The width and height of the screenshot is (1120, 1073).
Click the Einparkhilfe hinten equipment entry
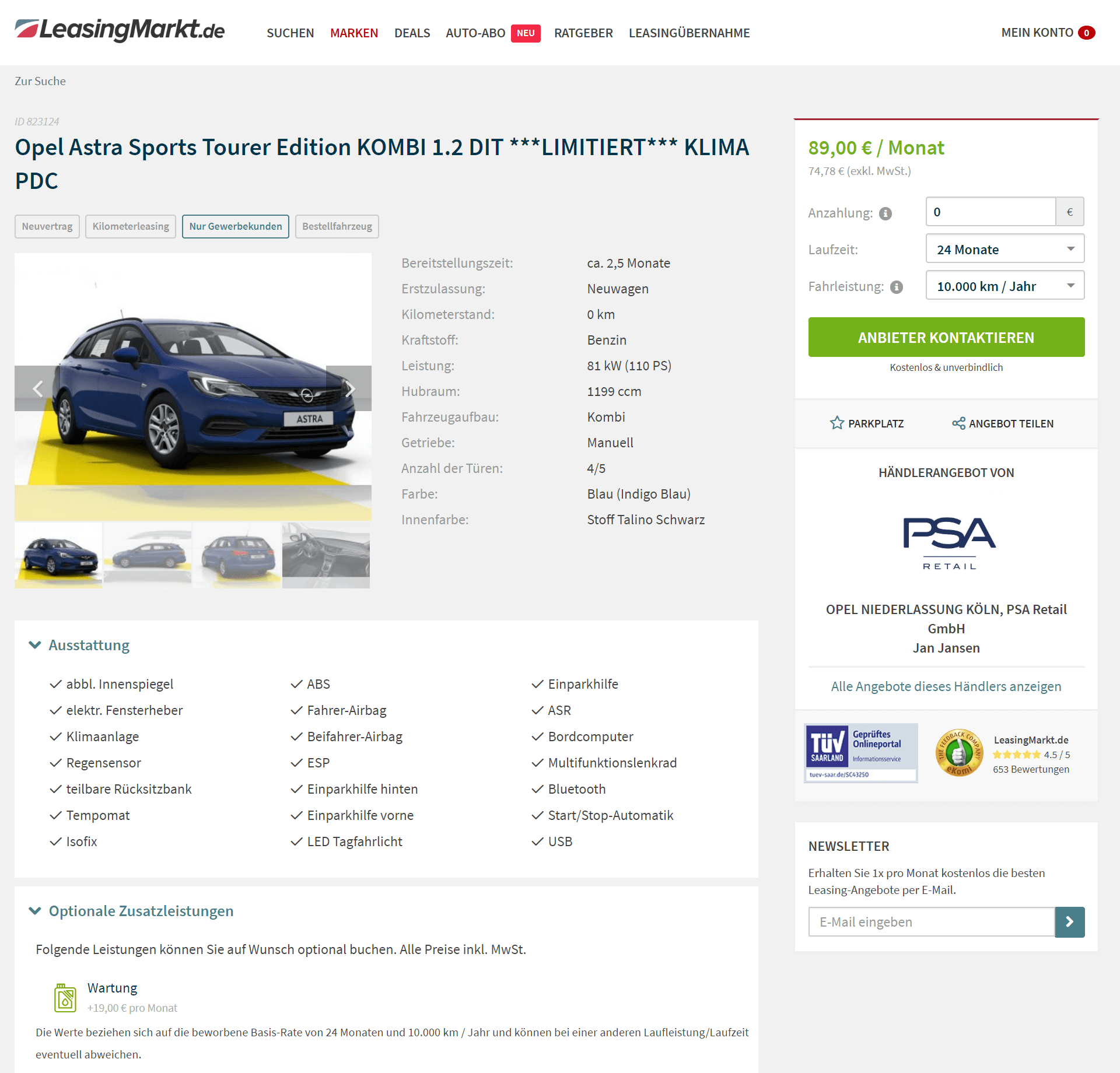click(362, 789)
